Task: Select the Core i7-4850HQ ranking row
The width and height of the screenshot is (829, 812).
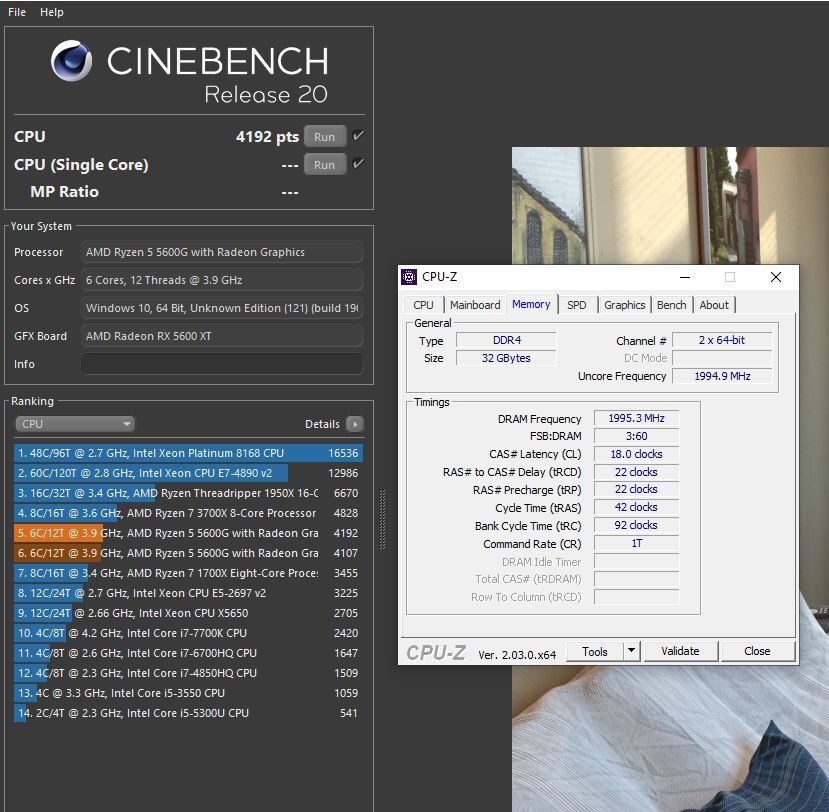Action: (188, 673)
